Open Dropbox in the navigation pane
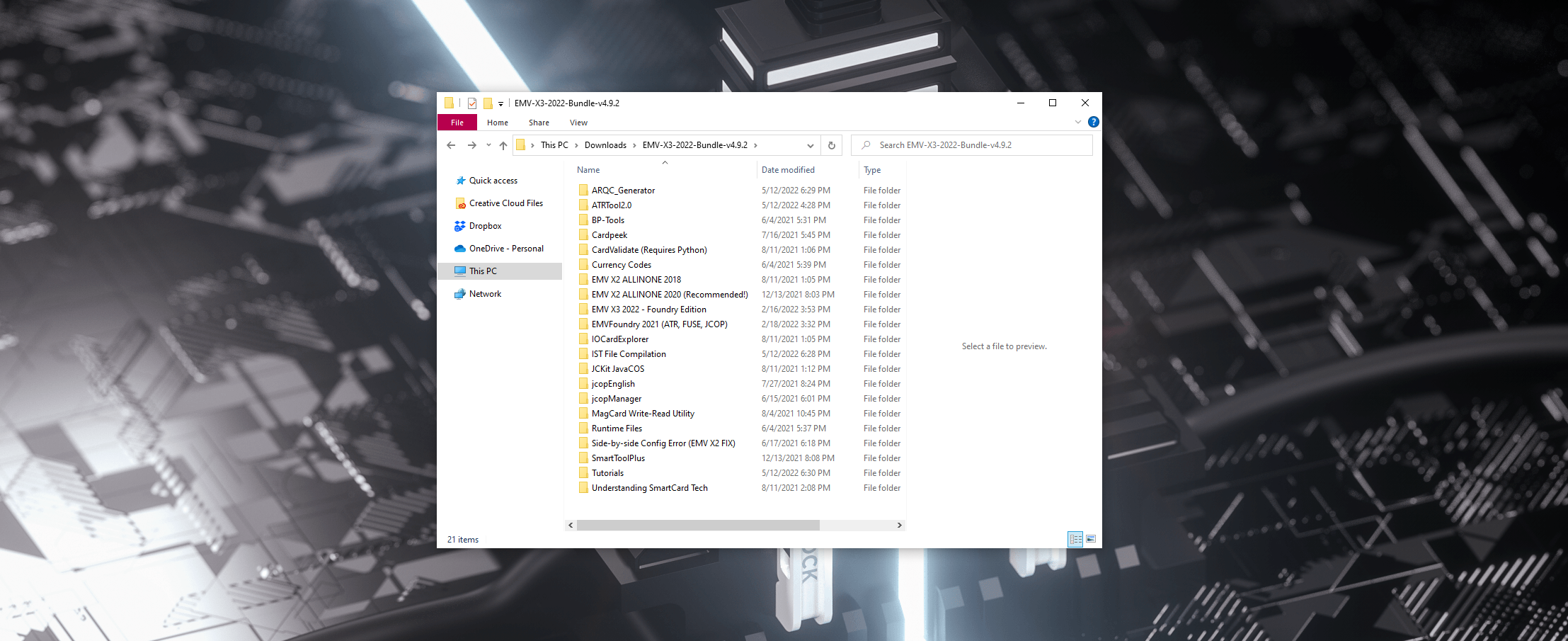 [485, 226]
